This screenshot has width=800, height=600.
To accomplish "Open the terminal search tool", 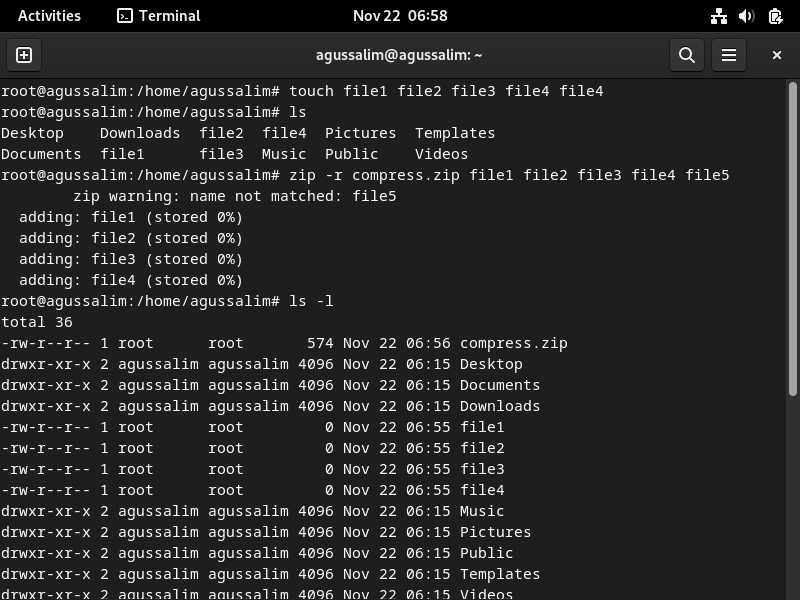I will [x=687, y=55].
